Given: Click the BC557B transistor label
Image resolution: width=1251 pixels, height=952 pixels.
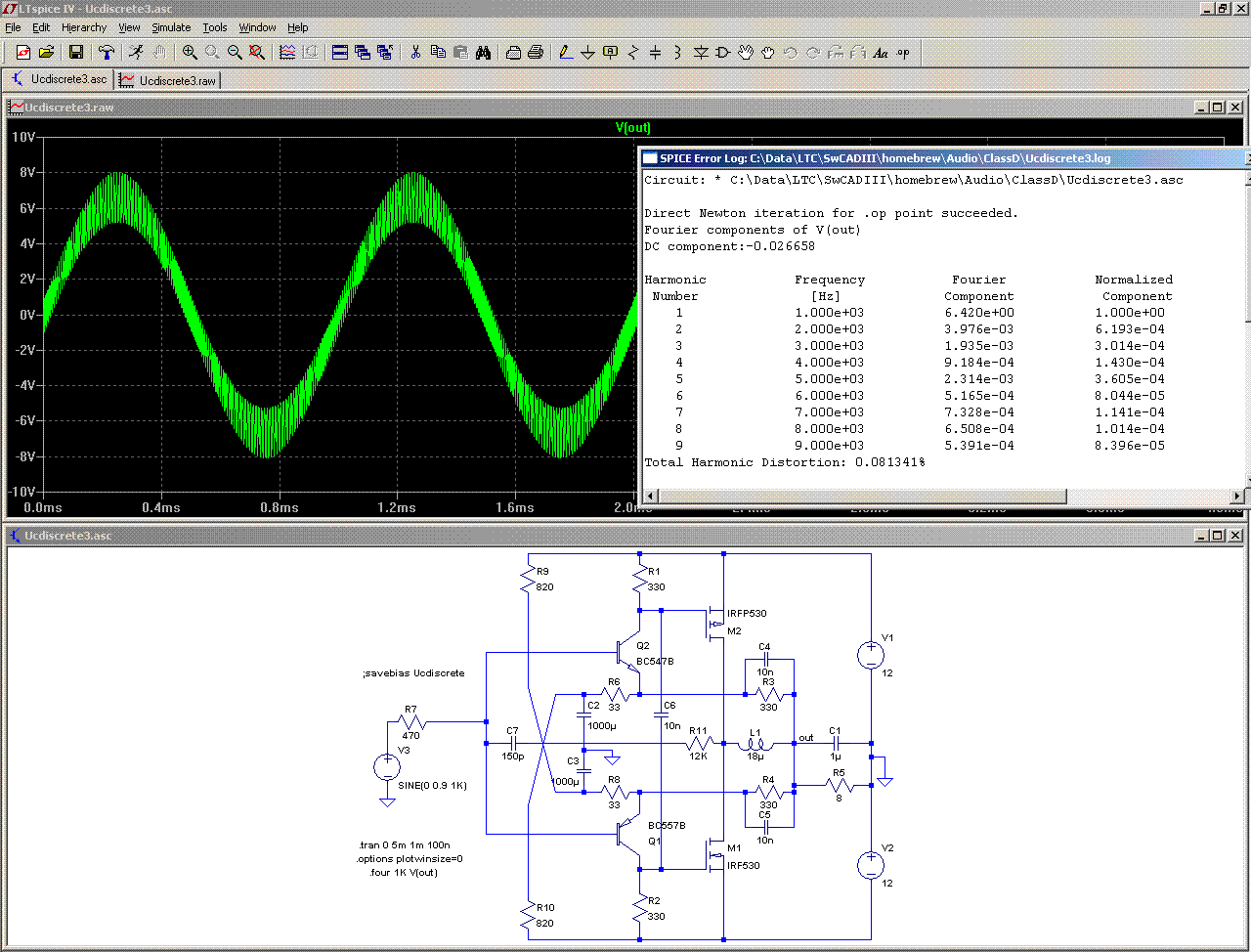Looking at the screenshot, I should coord(667,826).
